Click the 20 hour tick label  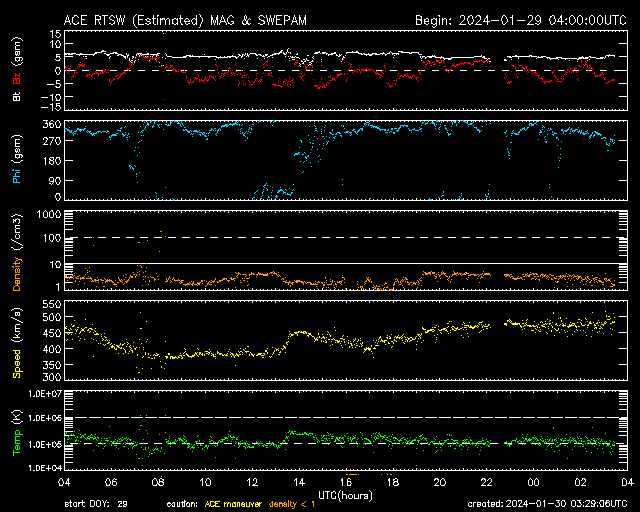coord(439,482)
